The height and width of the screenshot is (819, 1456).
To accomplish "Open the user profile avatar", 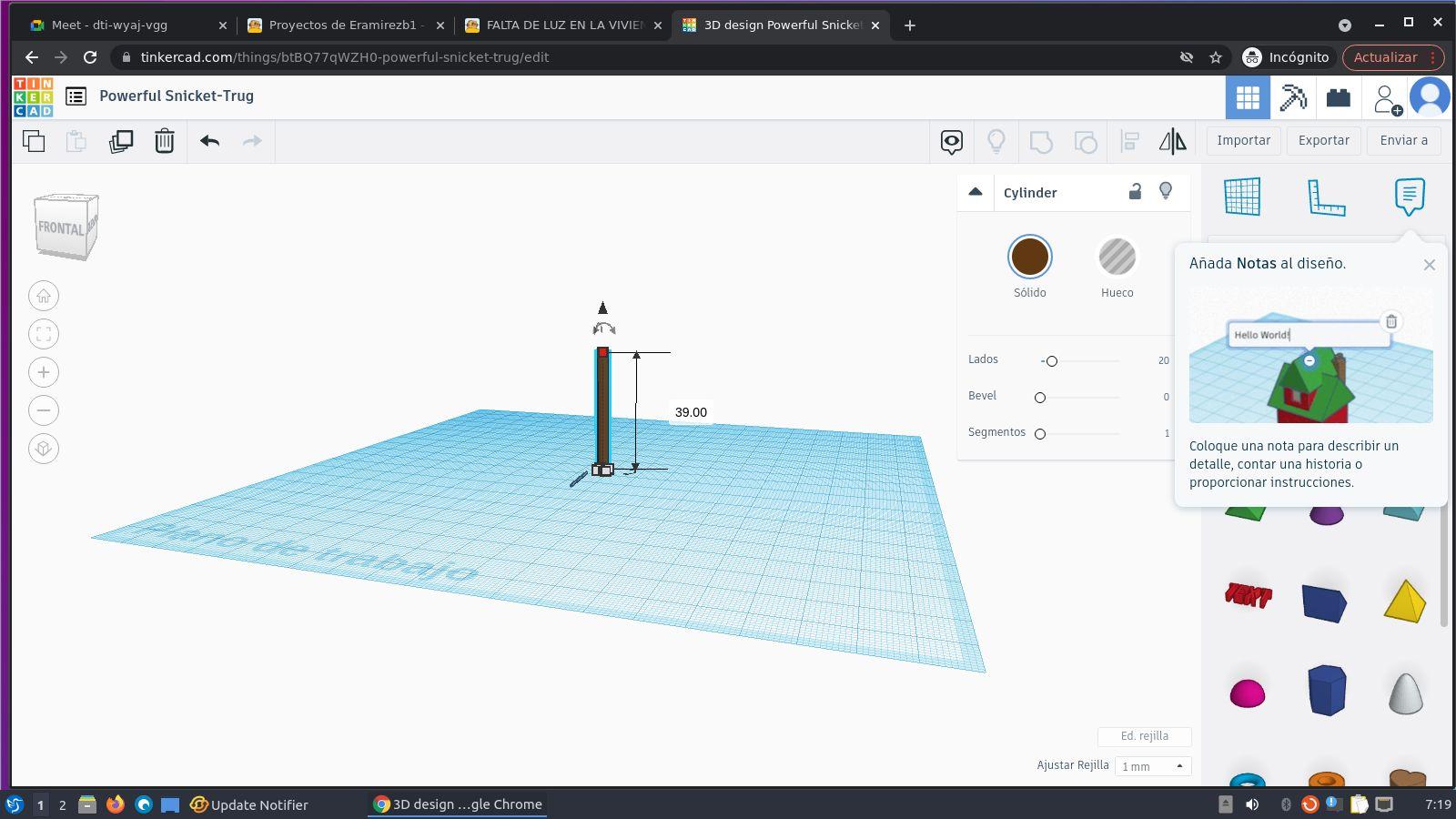I will pos(1430,97).
